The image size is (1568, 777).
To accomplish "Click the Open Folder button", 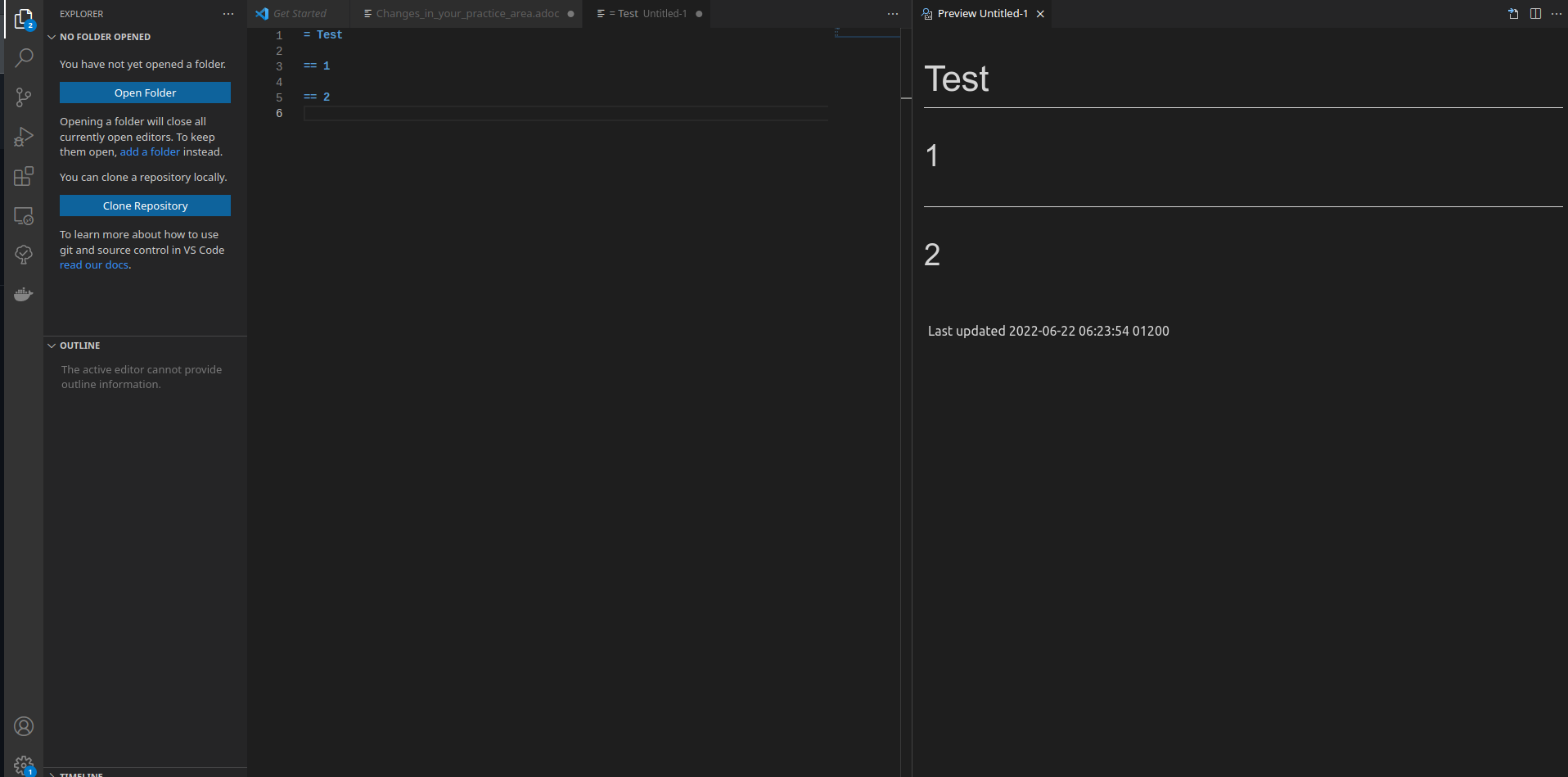I will pos(144,93).
